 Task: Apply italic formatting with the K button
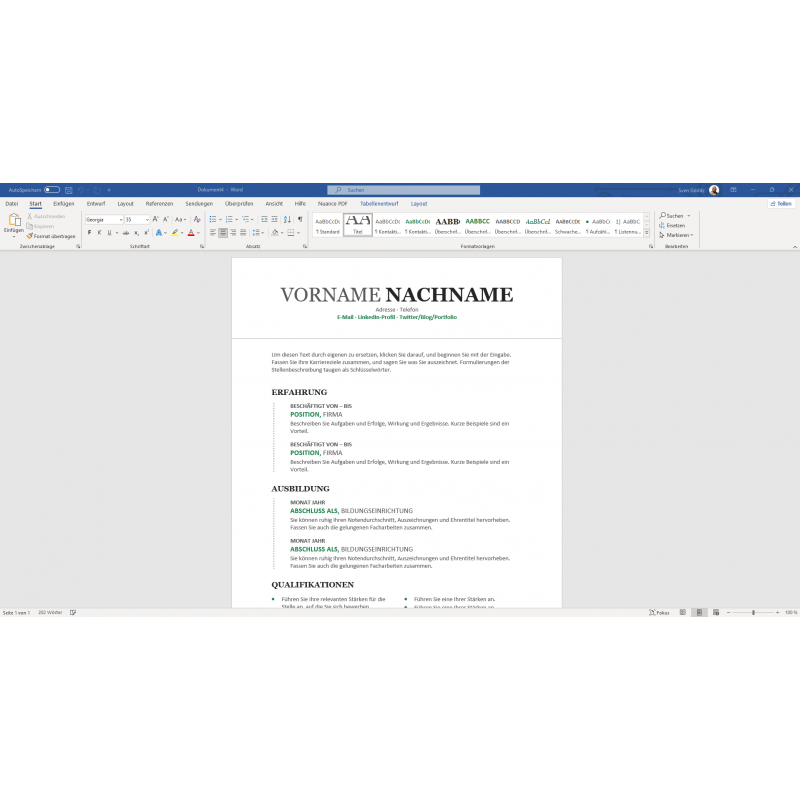click(x=99, y=232)
